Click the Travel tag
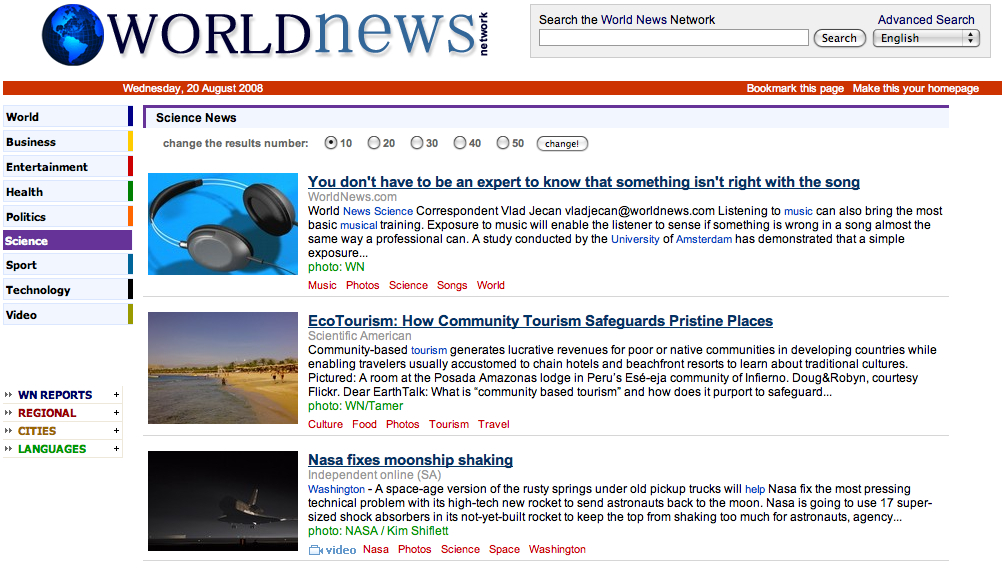The width and height of the screenshot is (1002, 571). coord(494,424)
